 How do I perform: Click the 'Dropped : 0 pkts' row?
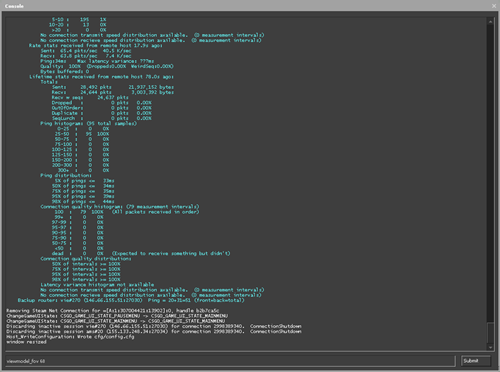[x=102, y=103]
